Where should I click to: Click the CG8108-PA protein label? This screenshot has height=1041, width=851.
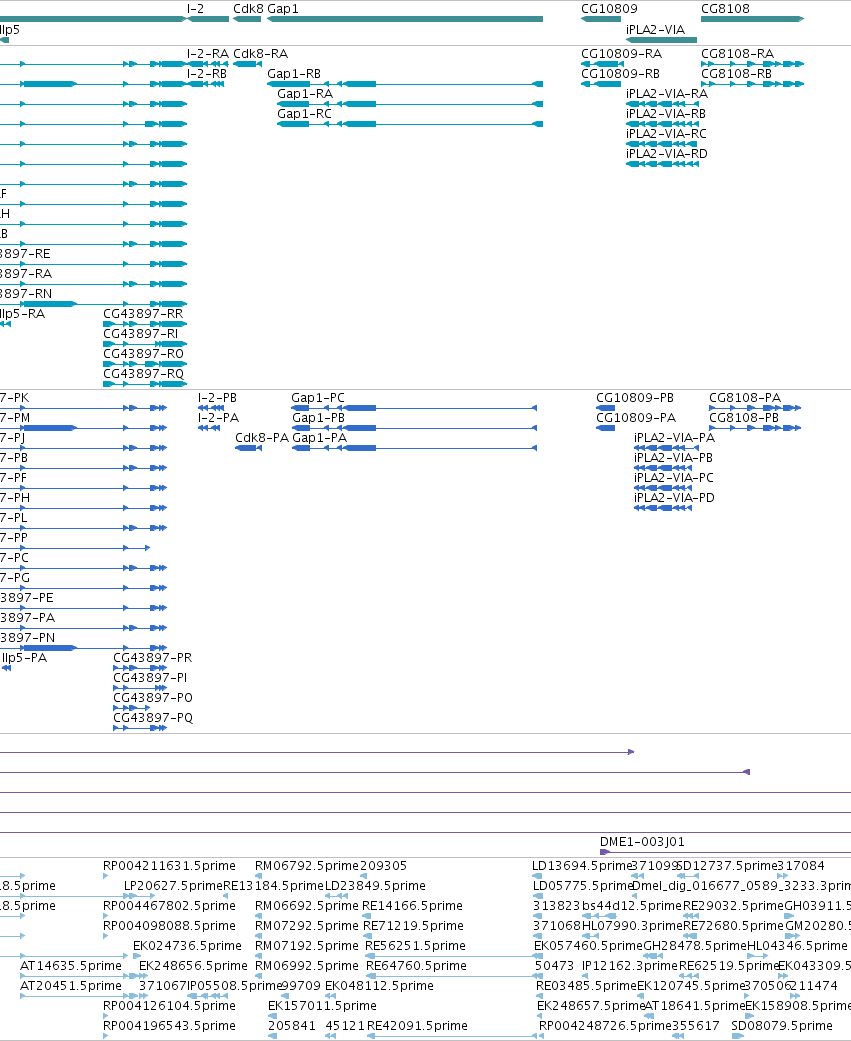[x=745, y=398]
